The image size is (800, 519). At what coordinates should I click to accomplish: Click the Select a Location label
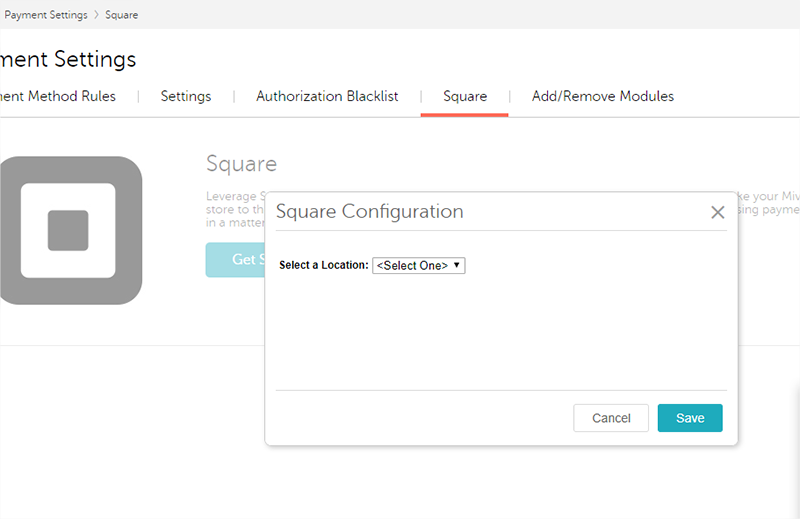323,265
